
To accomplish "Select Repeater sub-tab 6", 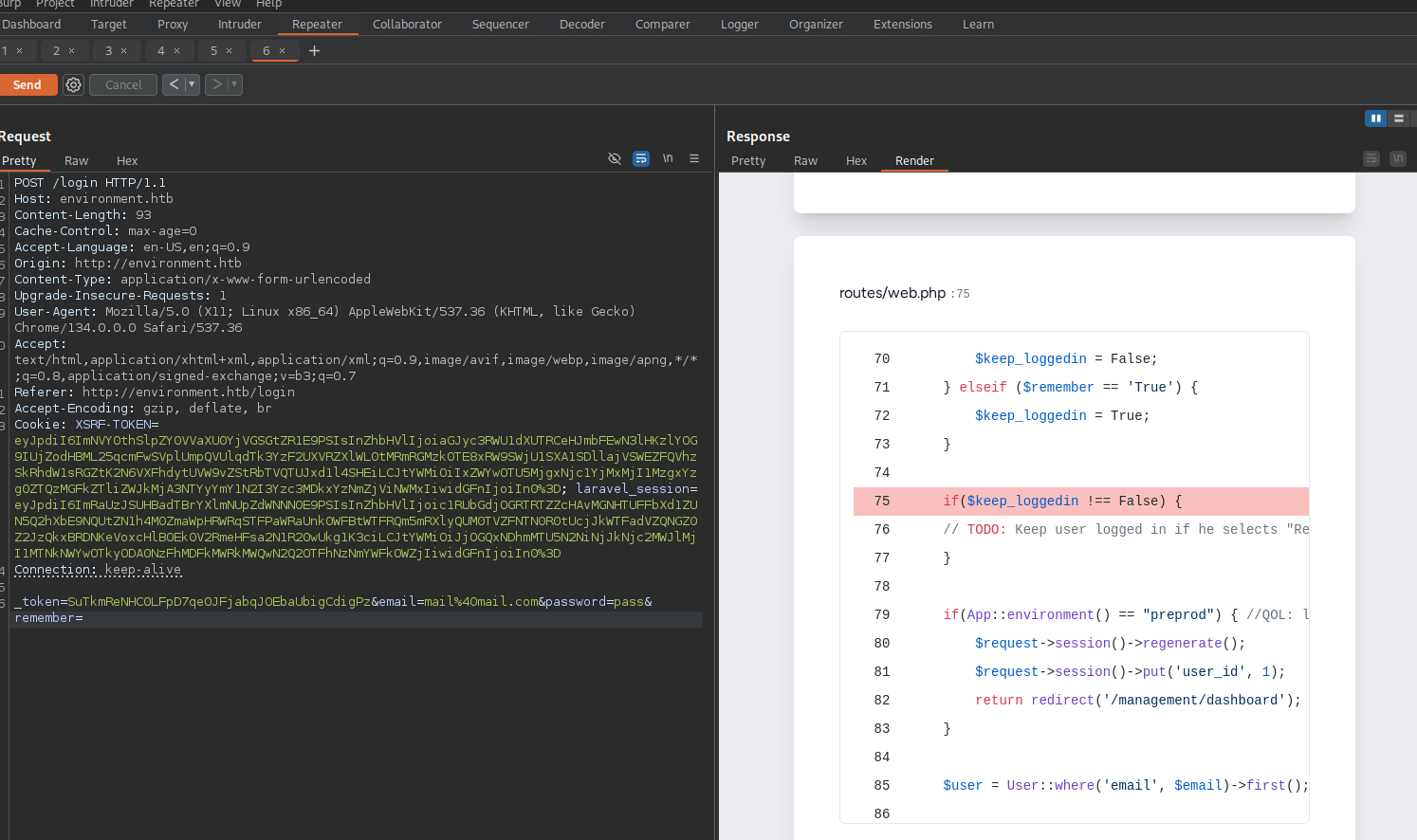I will click(267, 50).
